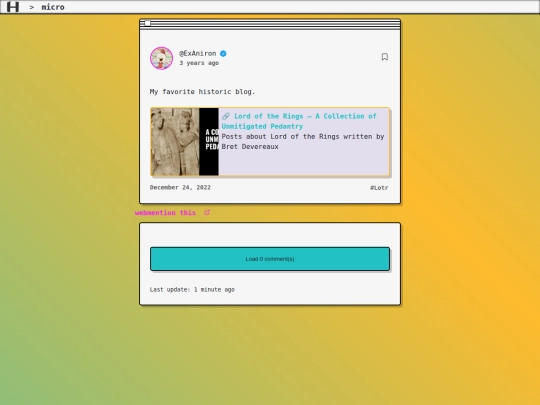
Task: Open the H site logo home link
Action: (13, 7)
